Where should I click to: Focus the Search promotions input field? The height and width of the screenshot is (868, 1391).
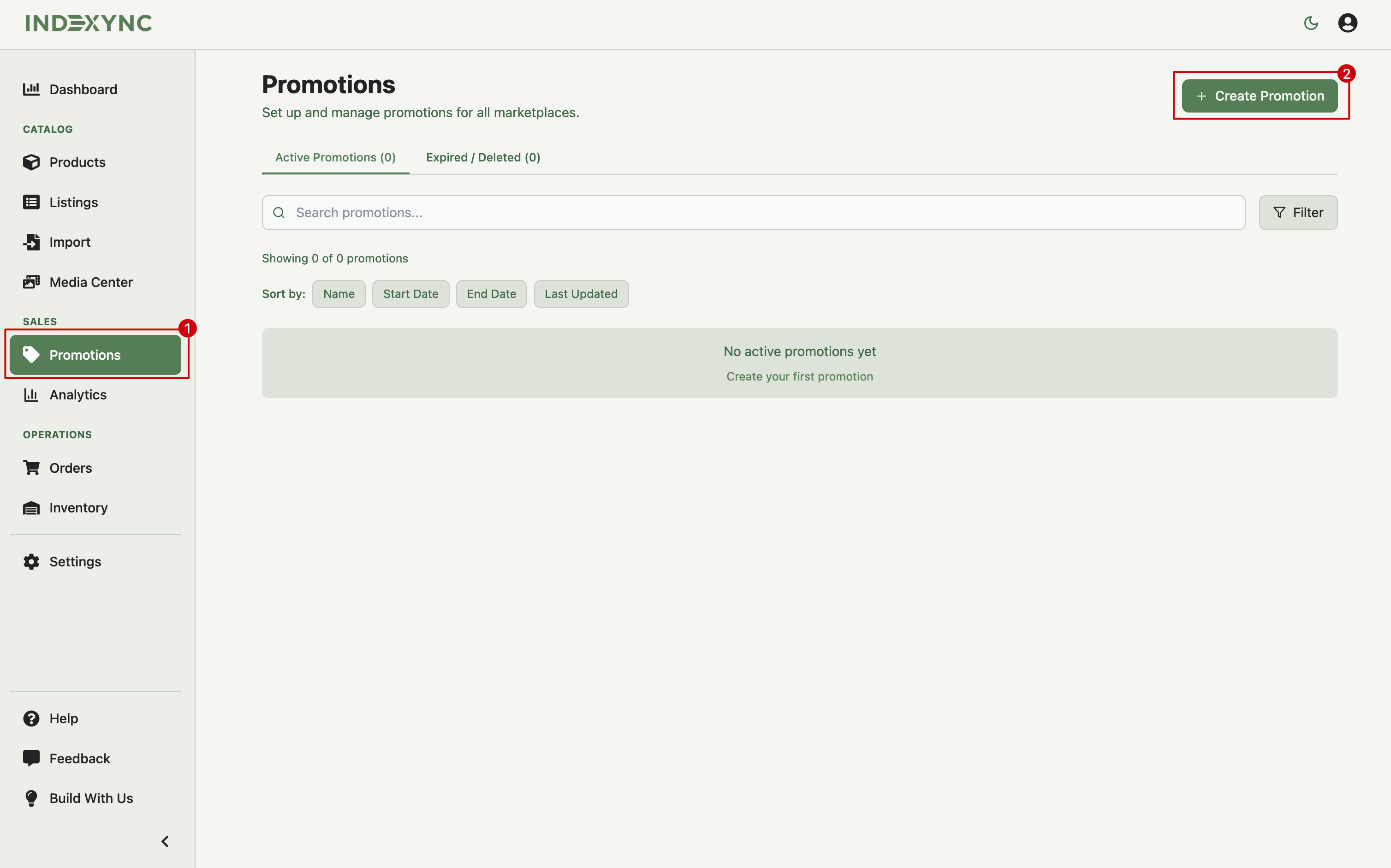coord(753,213)
